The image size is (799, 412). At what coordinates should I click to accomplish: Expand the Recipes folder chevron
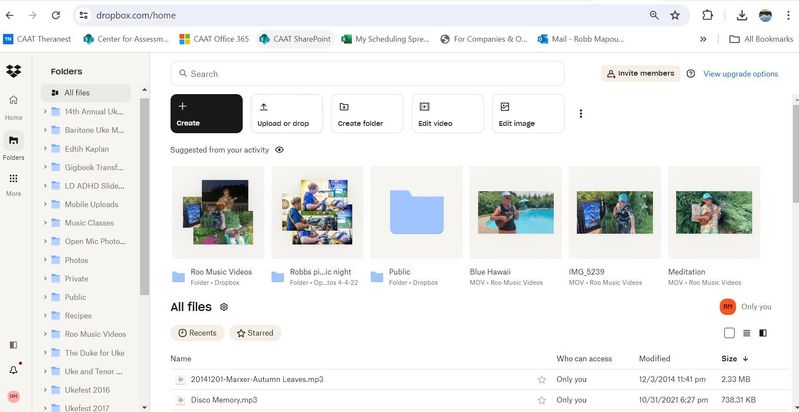[46, 315]
